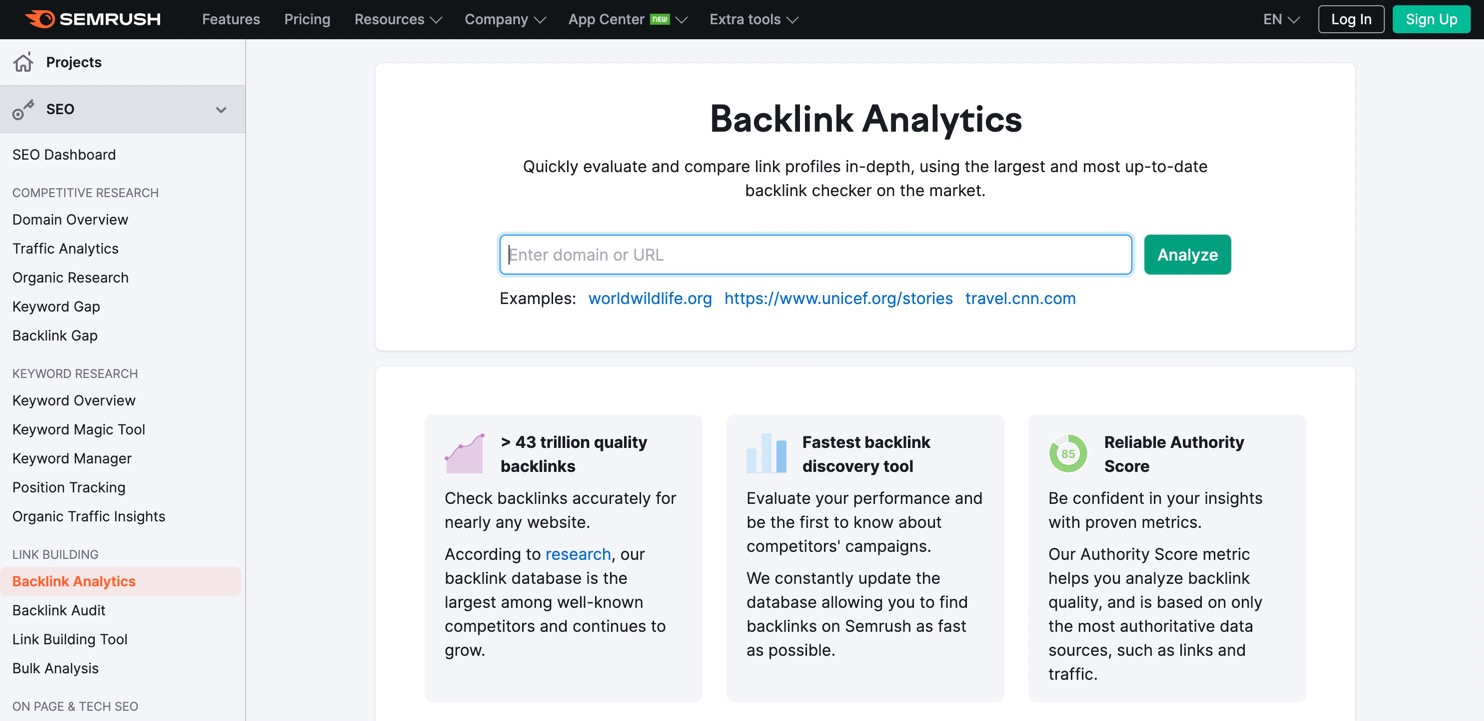Go to the Pricing page
Viewport: 1484px width, 721px height.
pyautogui.click(x=306, y=19)
